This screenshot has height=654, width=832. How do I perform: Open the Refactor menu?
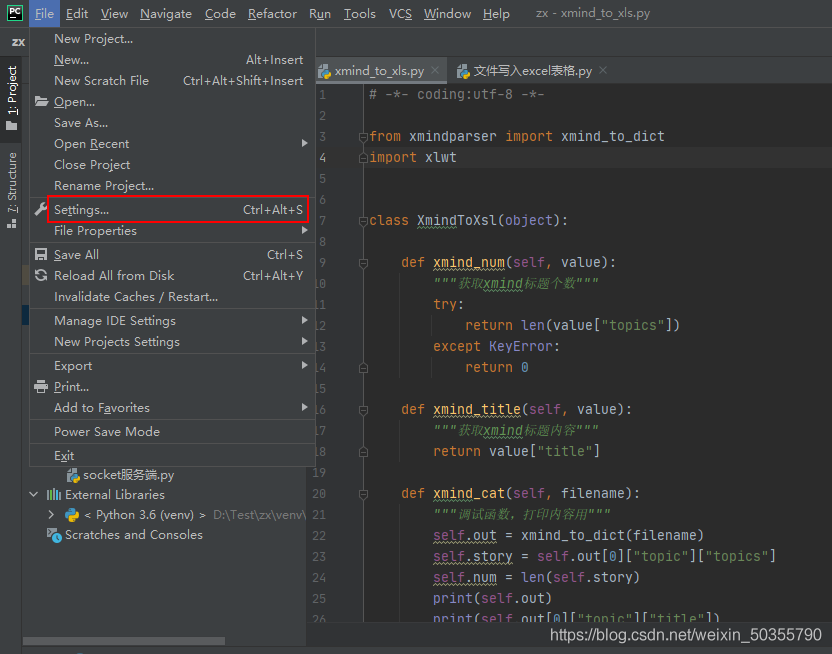tap(272, 13)
